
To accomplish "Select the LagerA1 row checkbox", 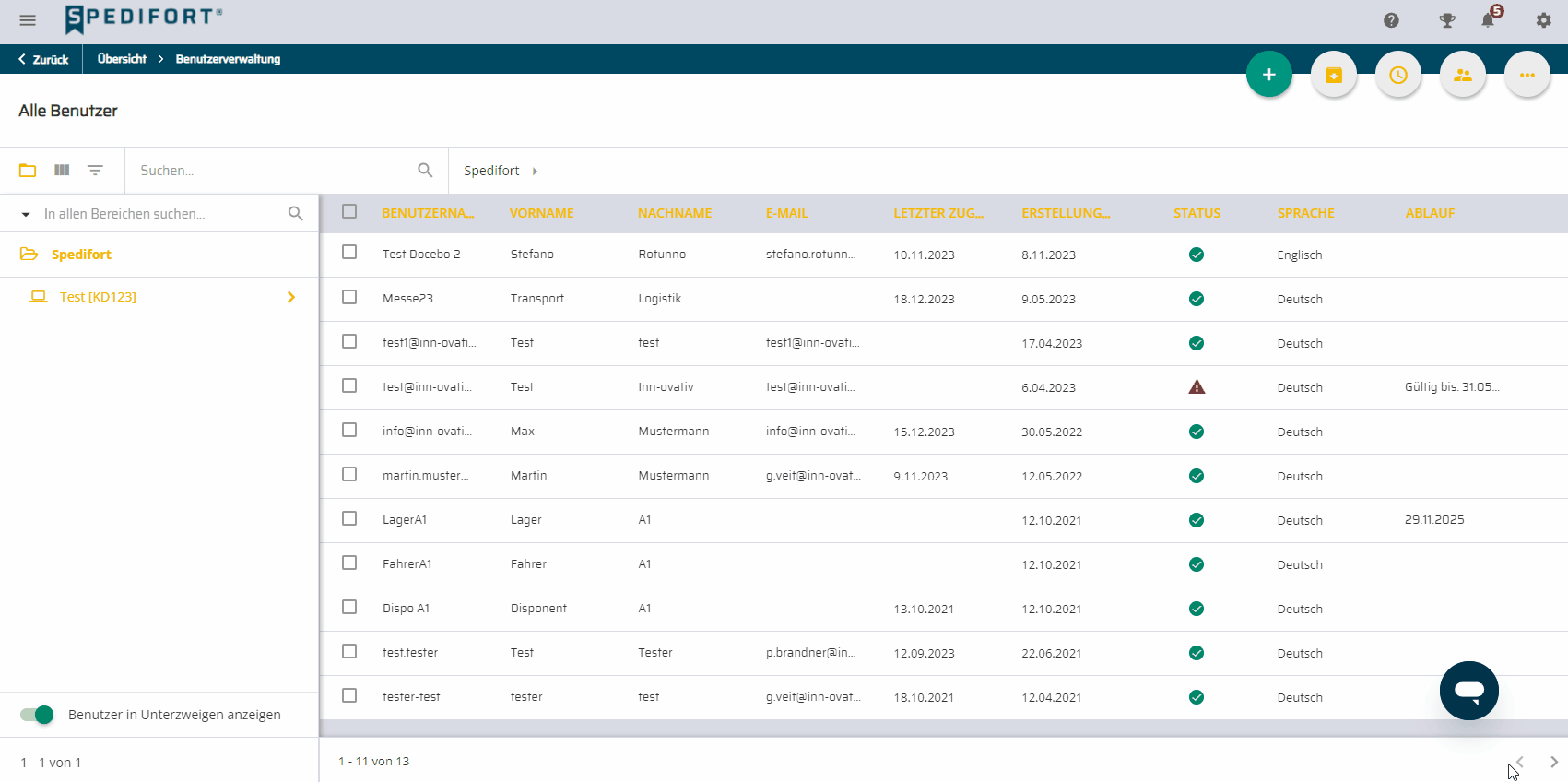I will [x=349, y=518].
